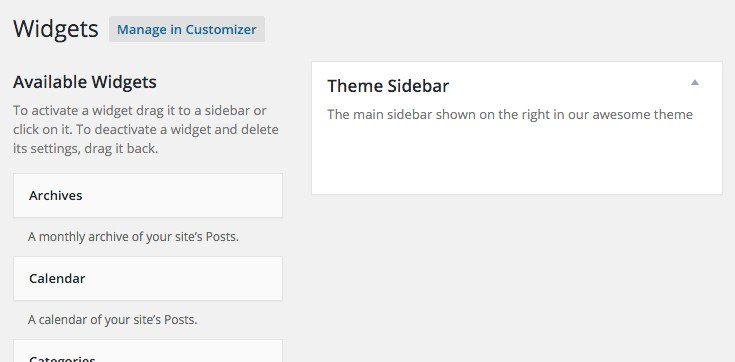735x362 pixels.
Task: Click blank space inside the Calendar widget box
Action: click(188, 279)
